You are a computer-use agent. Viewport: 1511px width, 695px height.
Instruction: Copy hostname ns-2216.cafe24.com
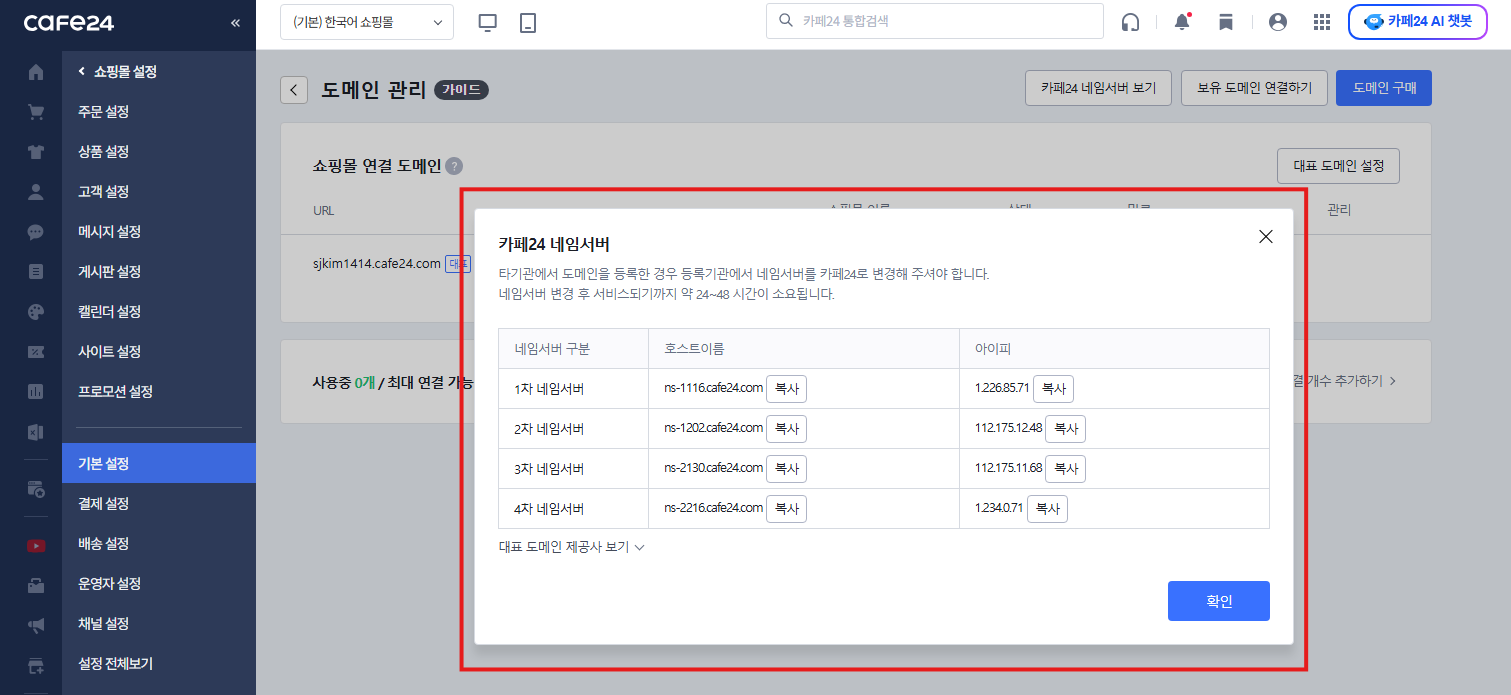point(786,509)
